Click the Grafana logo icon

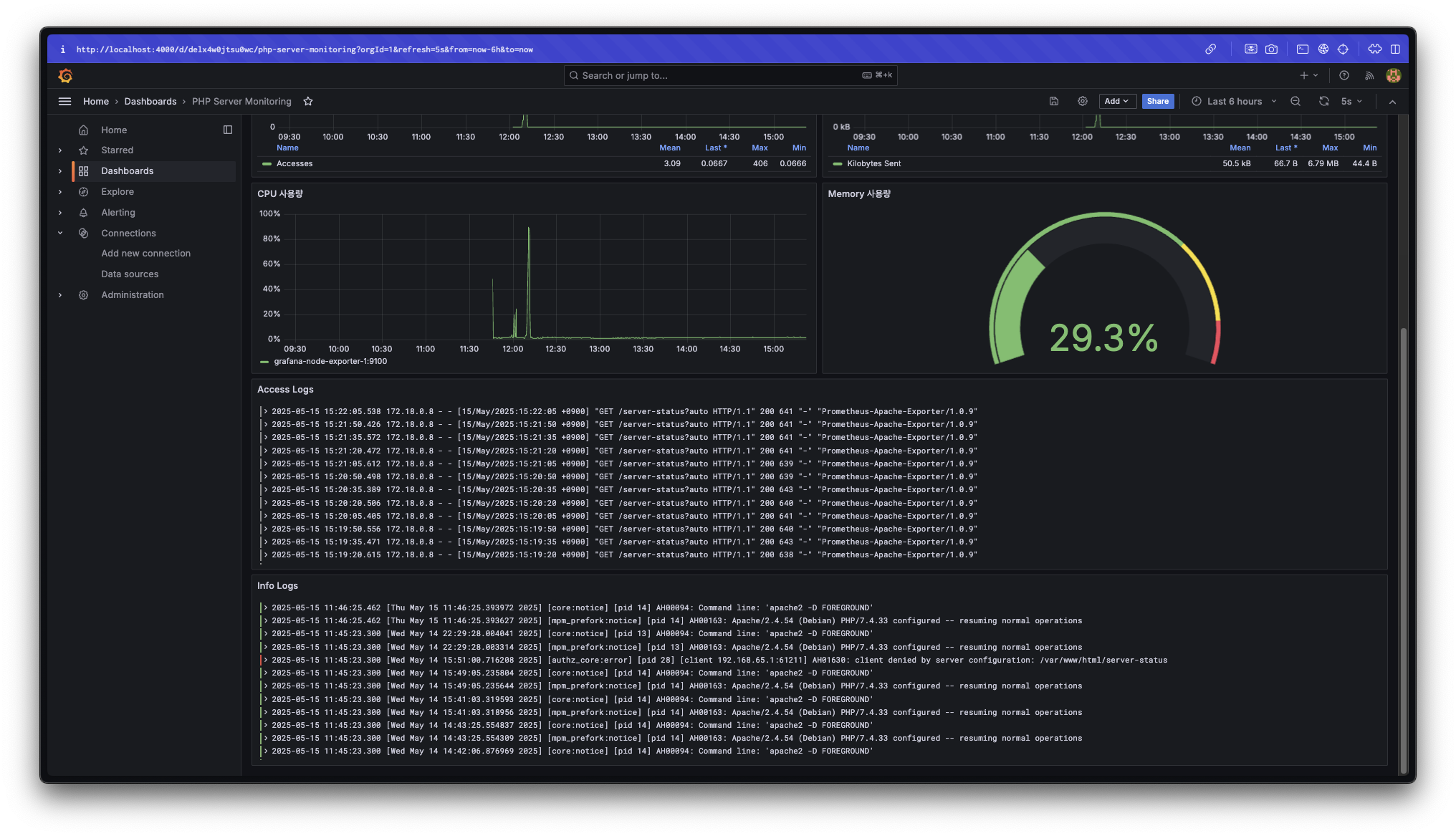point(65,75)
